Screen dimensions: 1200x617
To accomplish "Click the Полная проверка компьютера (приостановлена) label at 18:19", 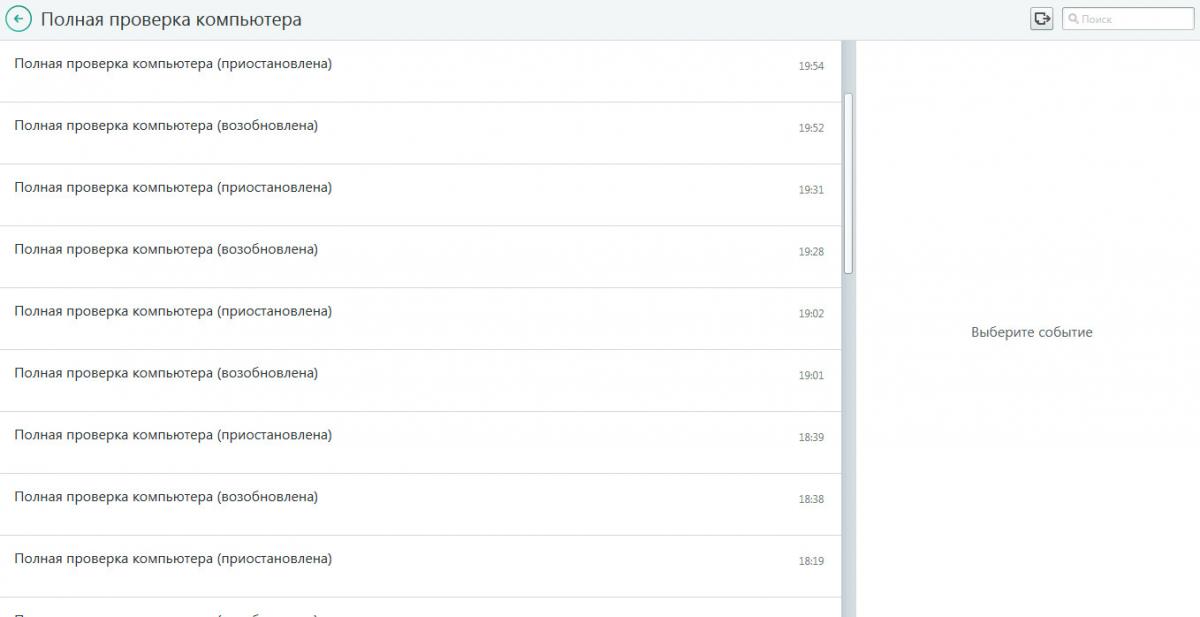I will [173, 559].
